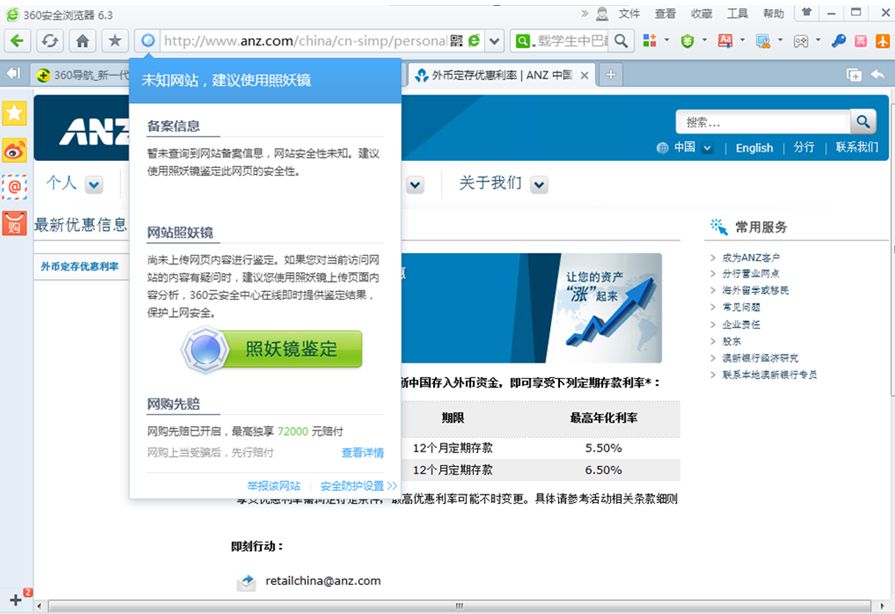Open the 查看 menu
Viewport: 895px width, 614px height.
click(x=665, y=14)
